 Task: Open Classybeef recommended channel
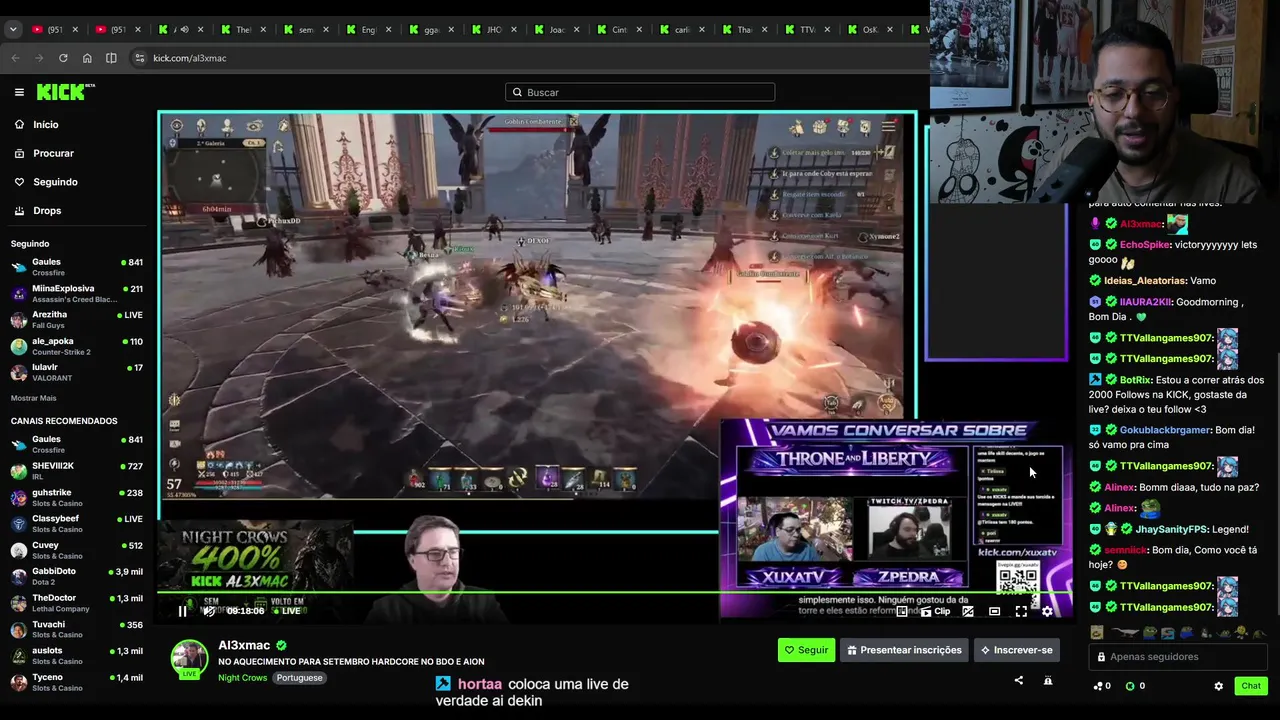(76, 524)
